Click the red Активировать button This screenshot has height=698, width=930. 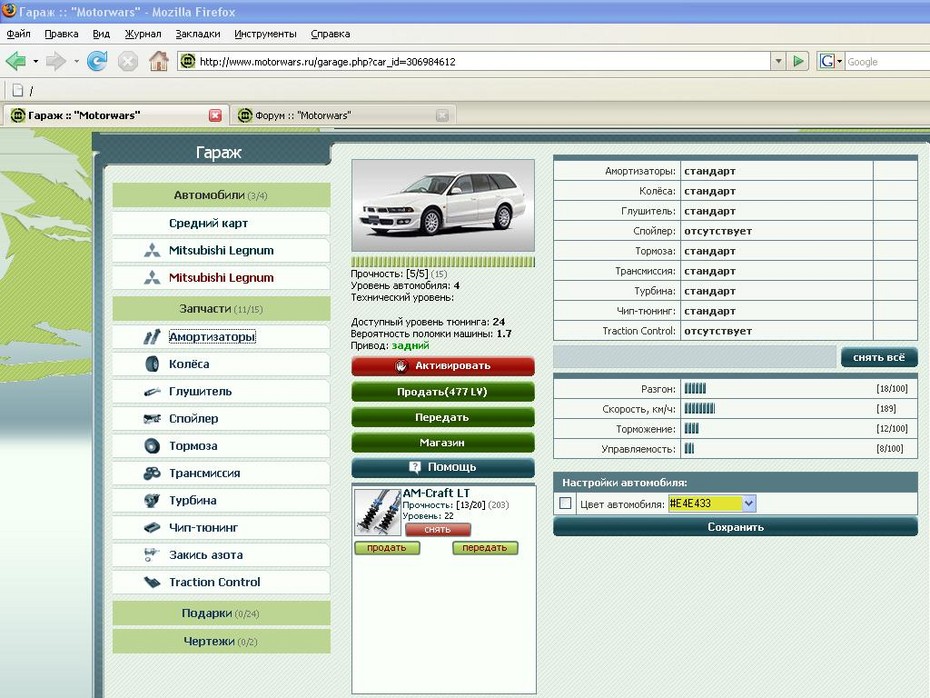pyautogui.click(x=443, y=366)
